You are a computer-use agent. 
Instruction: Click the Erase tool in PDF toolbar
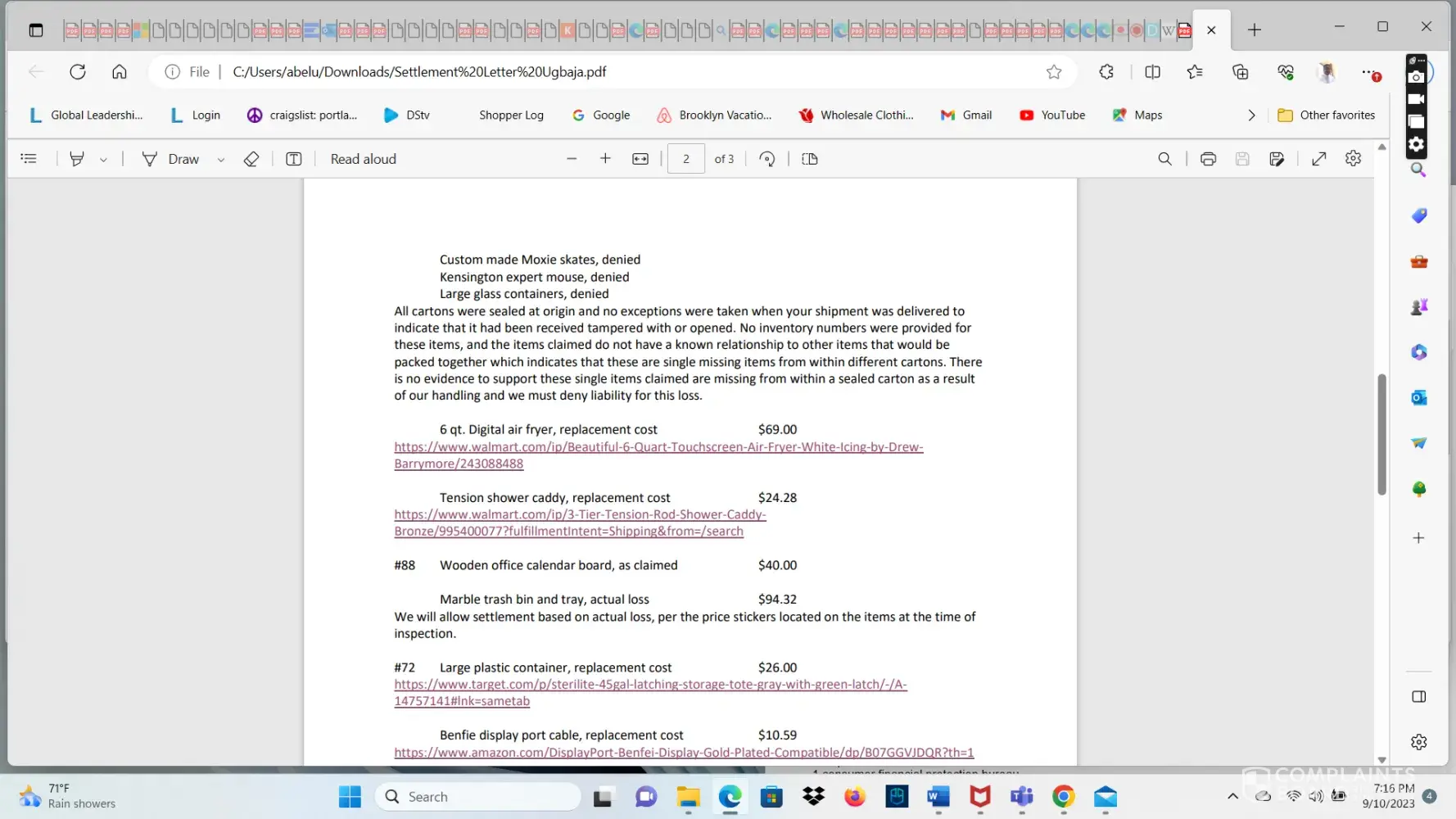251,159
